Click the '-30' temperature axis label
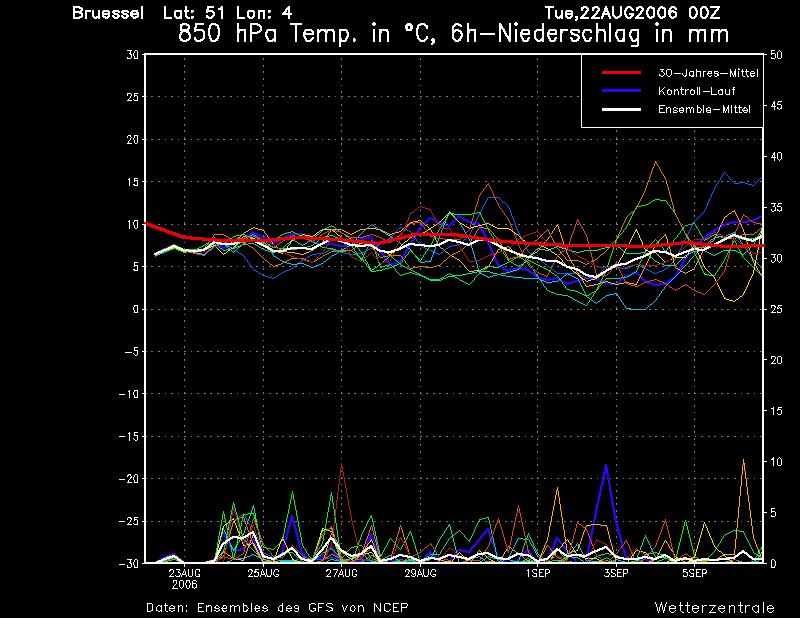 point(129,563)
